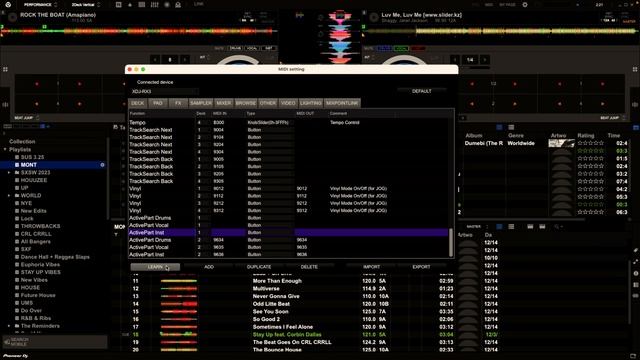Toggle the LINK button in top toolbar
This screenshot has height=360, width=640.
click(x=199, y=4)
